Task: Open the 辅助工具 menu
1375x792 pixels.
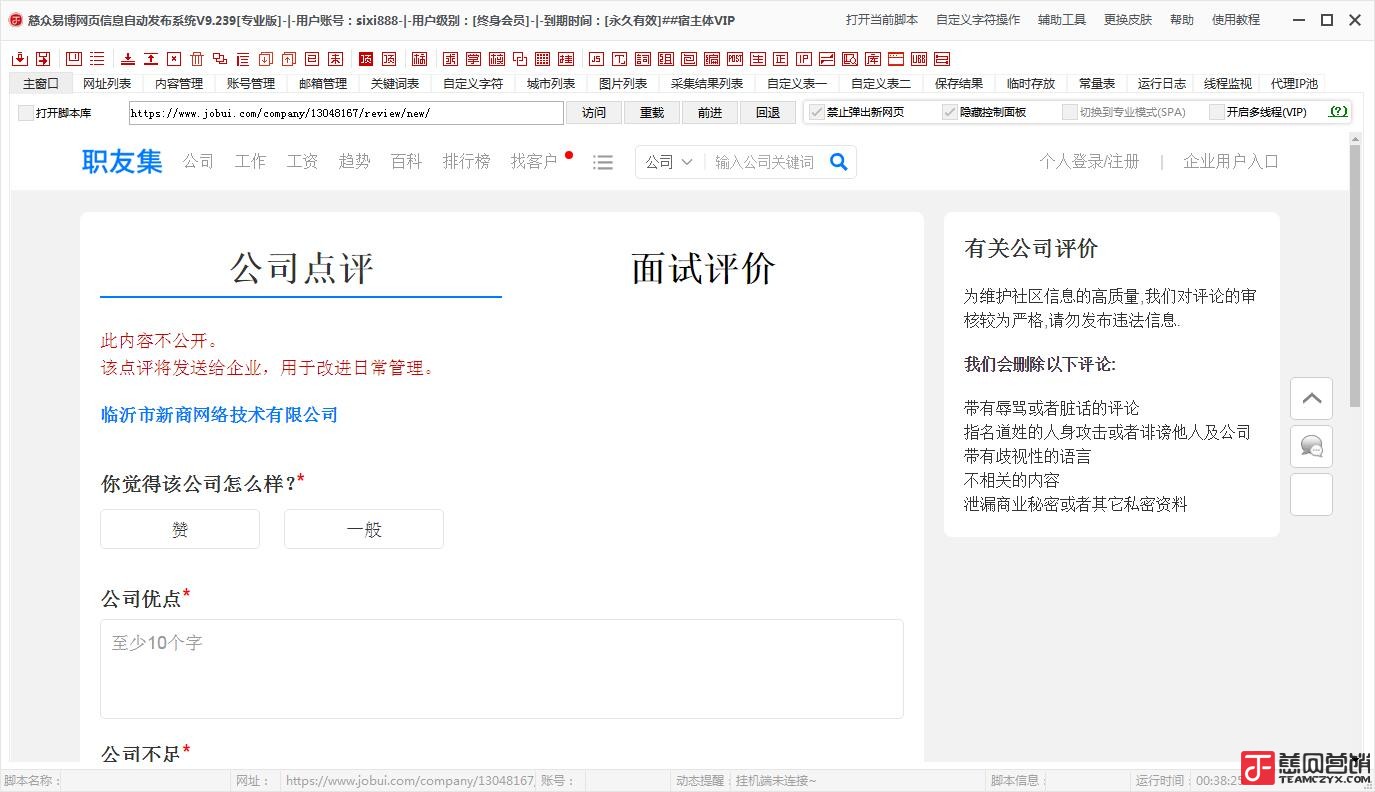Action: (x=1062, y=20)
